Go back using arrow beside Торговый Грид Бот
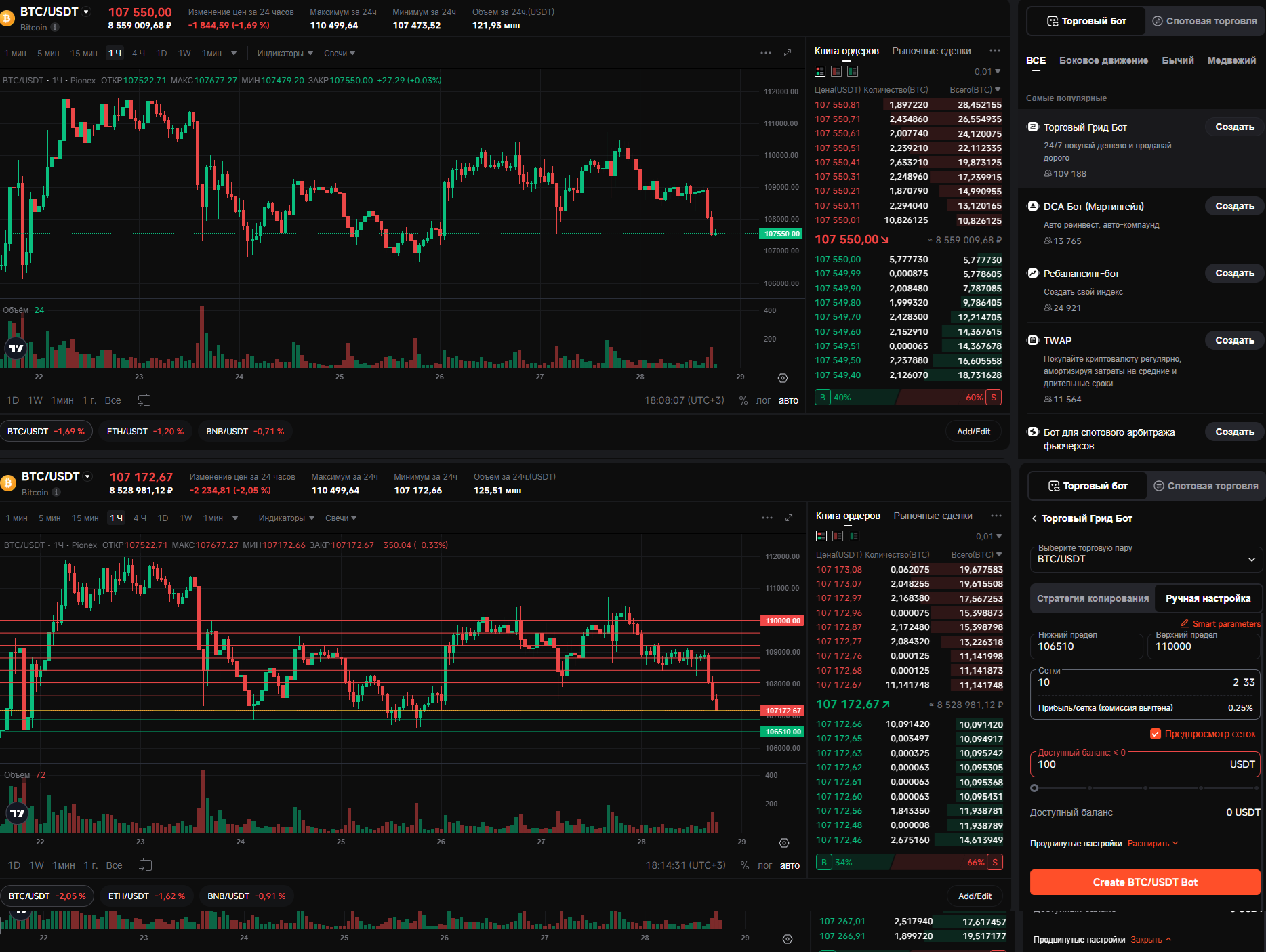The width and height of the screenshot is (1266, 952). pyautogui.click(x=1034, y=518)
